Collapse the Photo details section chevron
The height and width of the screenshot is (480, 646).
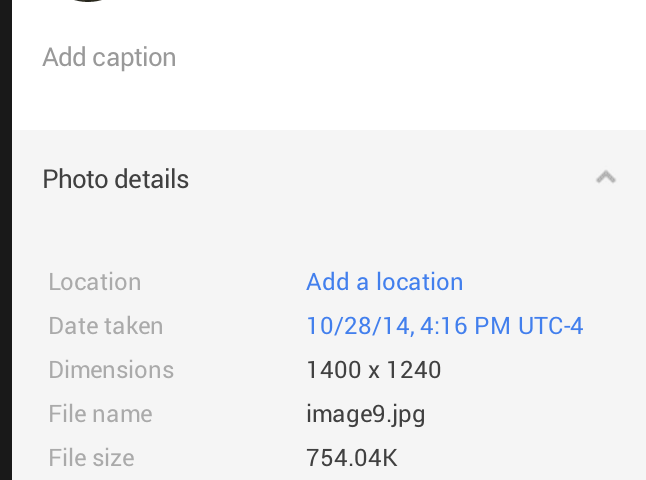[x=606, y=178]
